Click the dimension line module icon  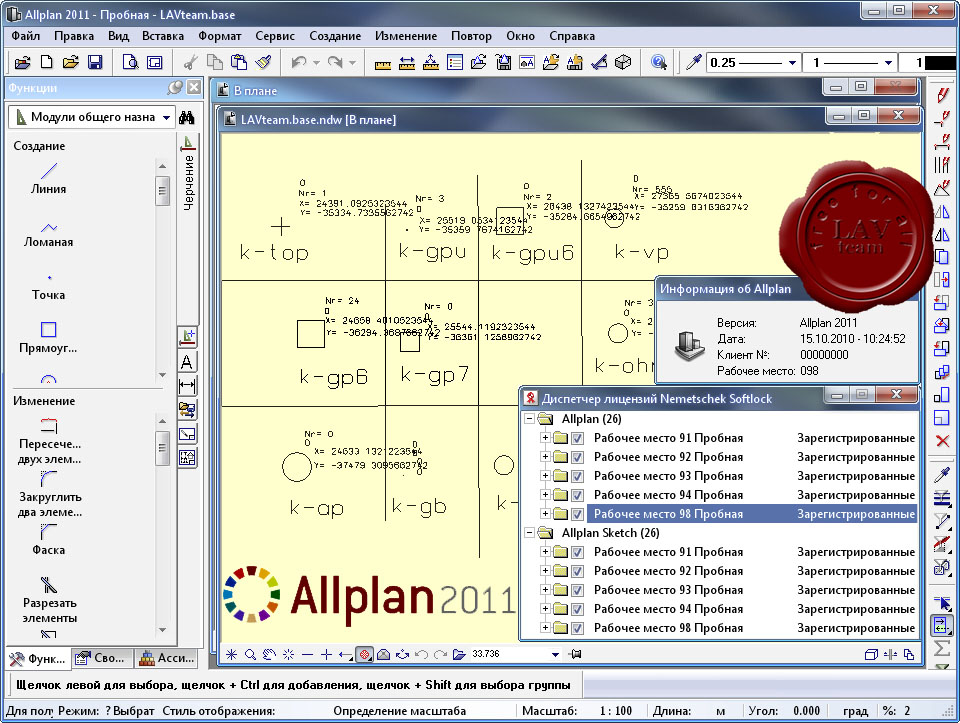(187, 386)
